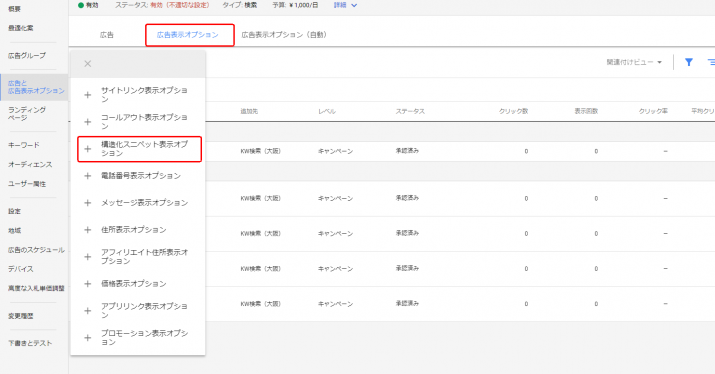Select アプリリンク表示オプション menu entry
This screenshot has width=715, height=374.
pos(138,311)
